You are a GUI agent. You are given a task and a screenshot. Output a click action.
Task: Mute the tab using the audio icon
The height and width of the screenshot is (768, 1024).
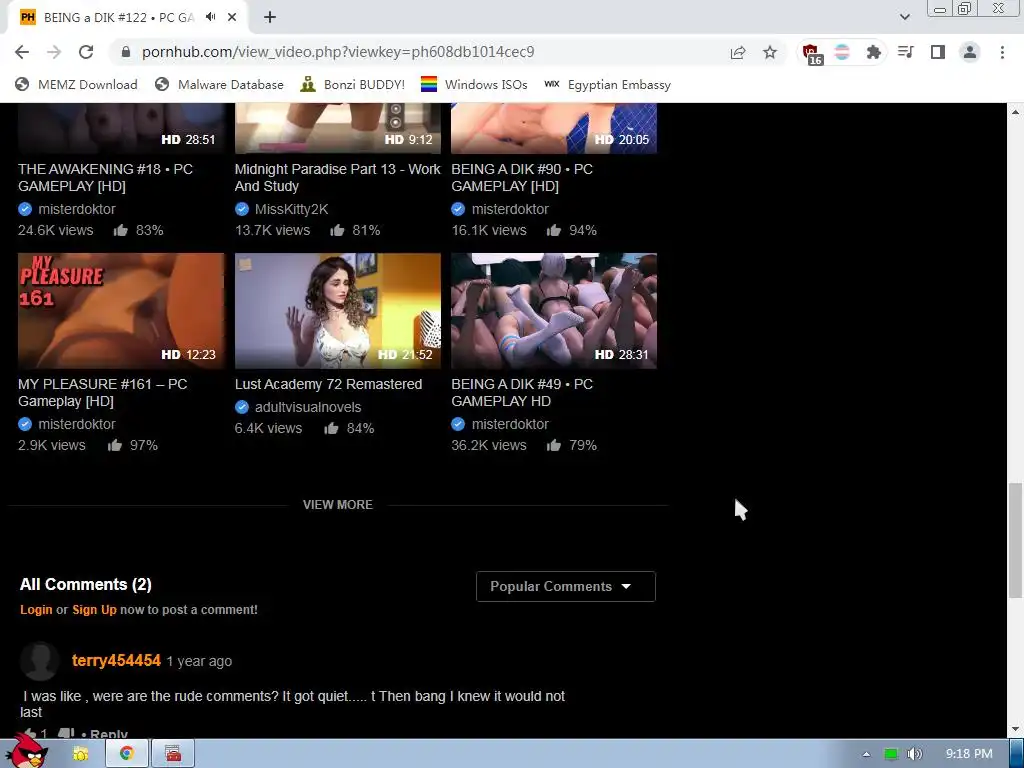pos(210,17)
